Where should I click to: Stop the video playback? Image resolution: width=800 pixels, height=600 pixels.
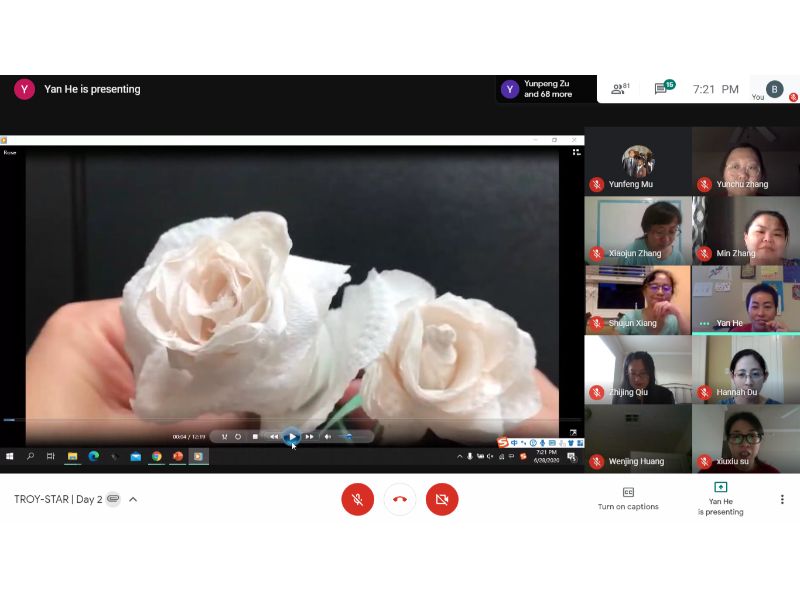coord(255,437)
